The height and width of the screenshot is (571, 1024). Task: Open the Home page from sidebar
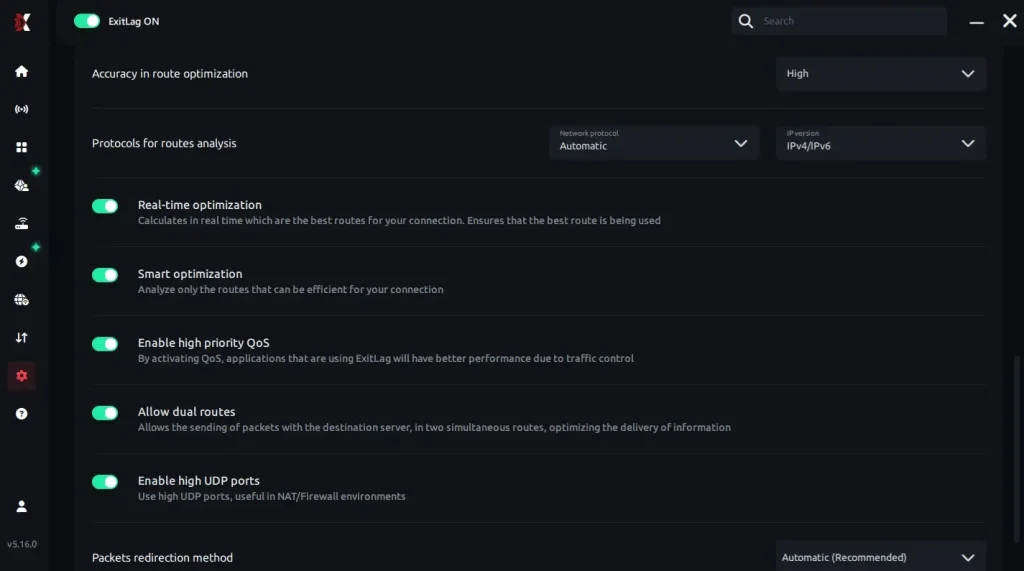click(22, 71)
